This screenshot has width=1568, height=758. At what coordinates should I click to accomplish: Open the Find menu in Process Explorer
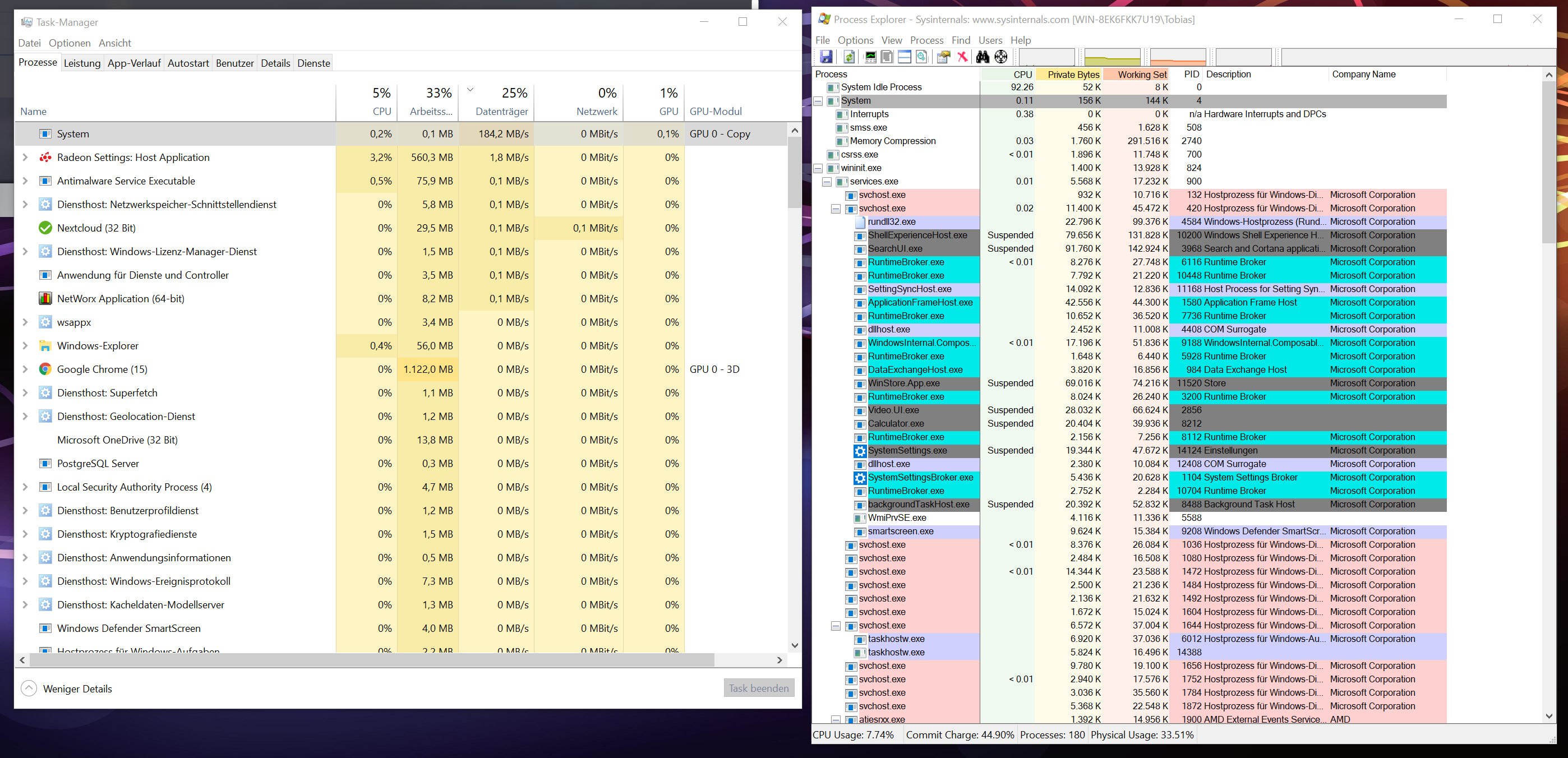(x=961, y=40)
